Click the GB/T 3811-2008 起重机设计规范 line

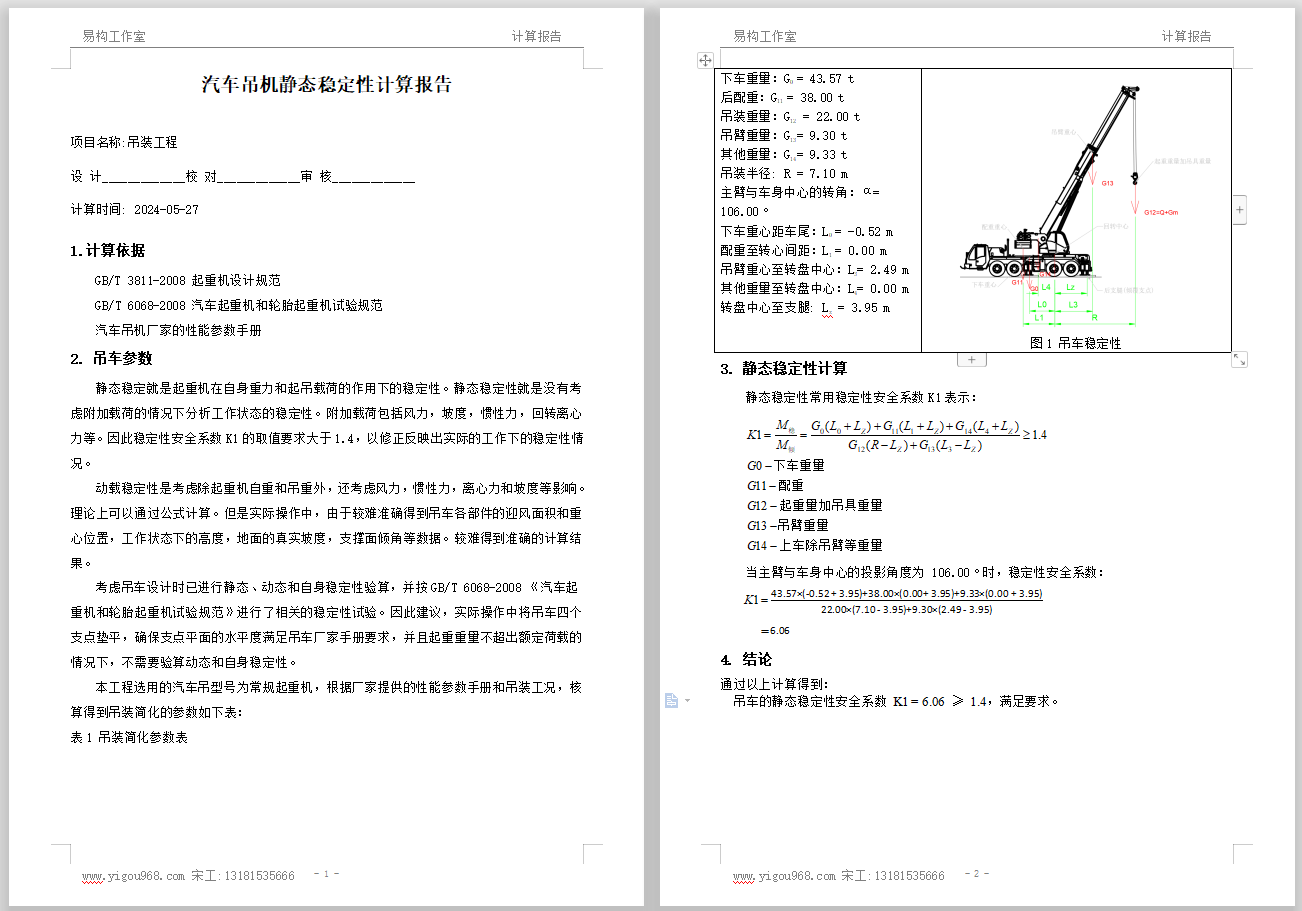coord(188,281)
